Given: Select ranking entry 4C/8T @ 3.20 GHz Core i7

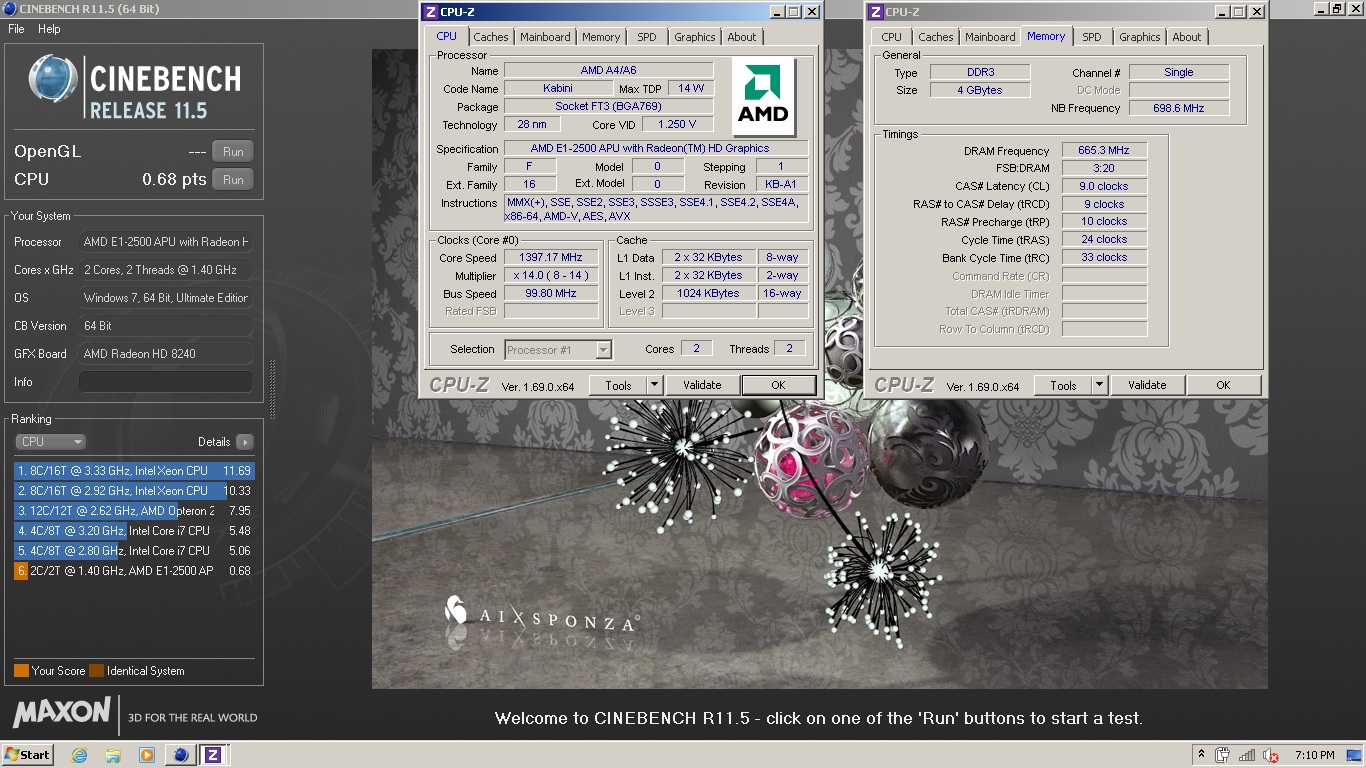Looking at the screenshot, I should point(134,531).
